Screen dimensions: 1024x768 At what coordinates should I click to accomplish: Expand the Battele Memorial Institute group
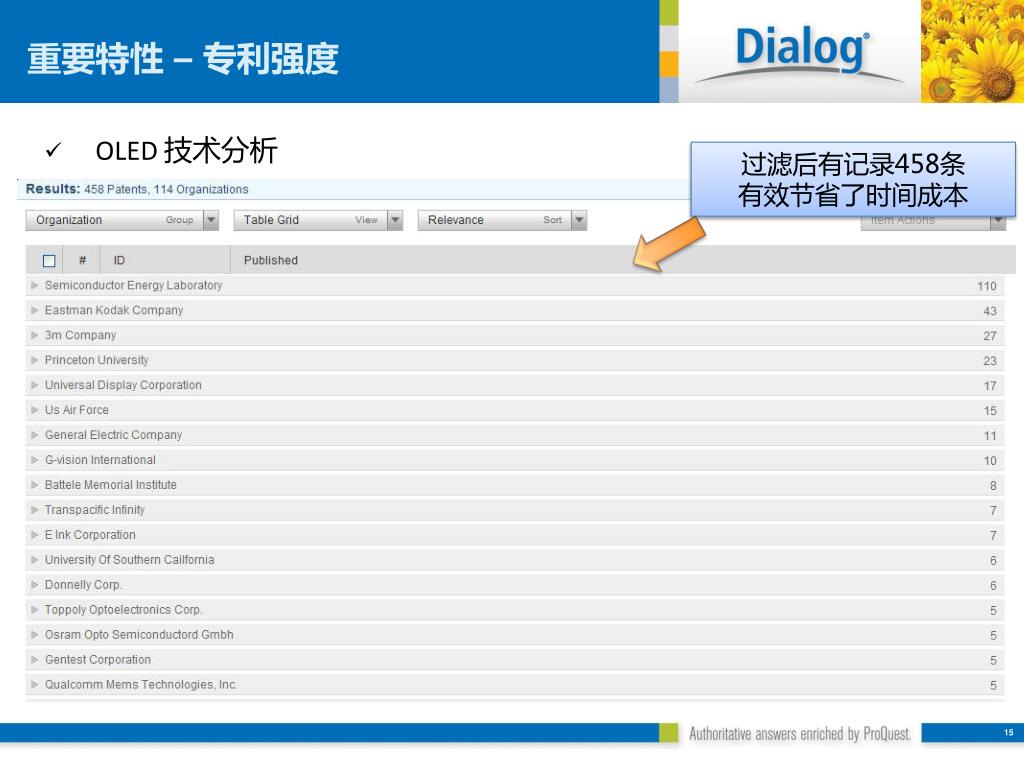coord(35,485)
